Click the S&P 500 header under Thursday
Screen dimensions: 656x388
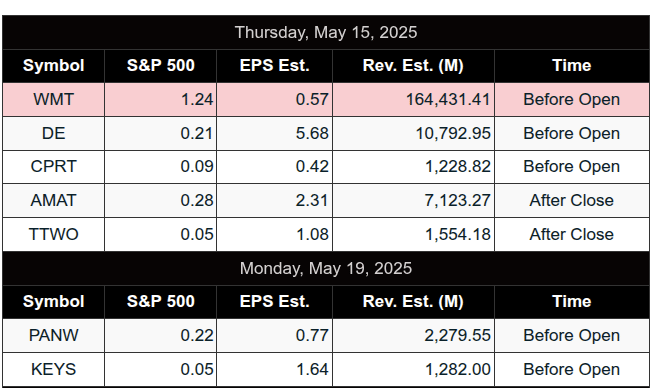[161, 66]
